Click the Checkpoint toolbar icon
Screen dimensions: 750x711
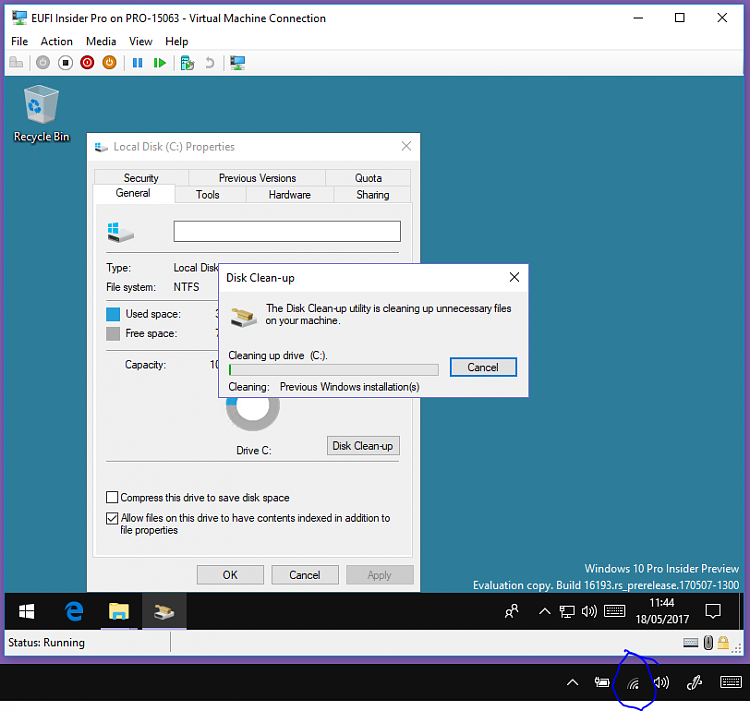(187, 63)
